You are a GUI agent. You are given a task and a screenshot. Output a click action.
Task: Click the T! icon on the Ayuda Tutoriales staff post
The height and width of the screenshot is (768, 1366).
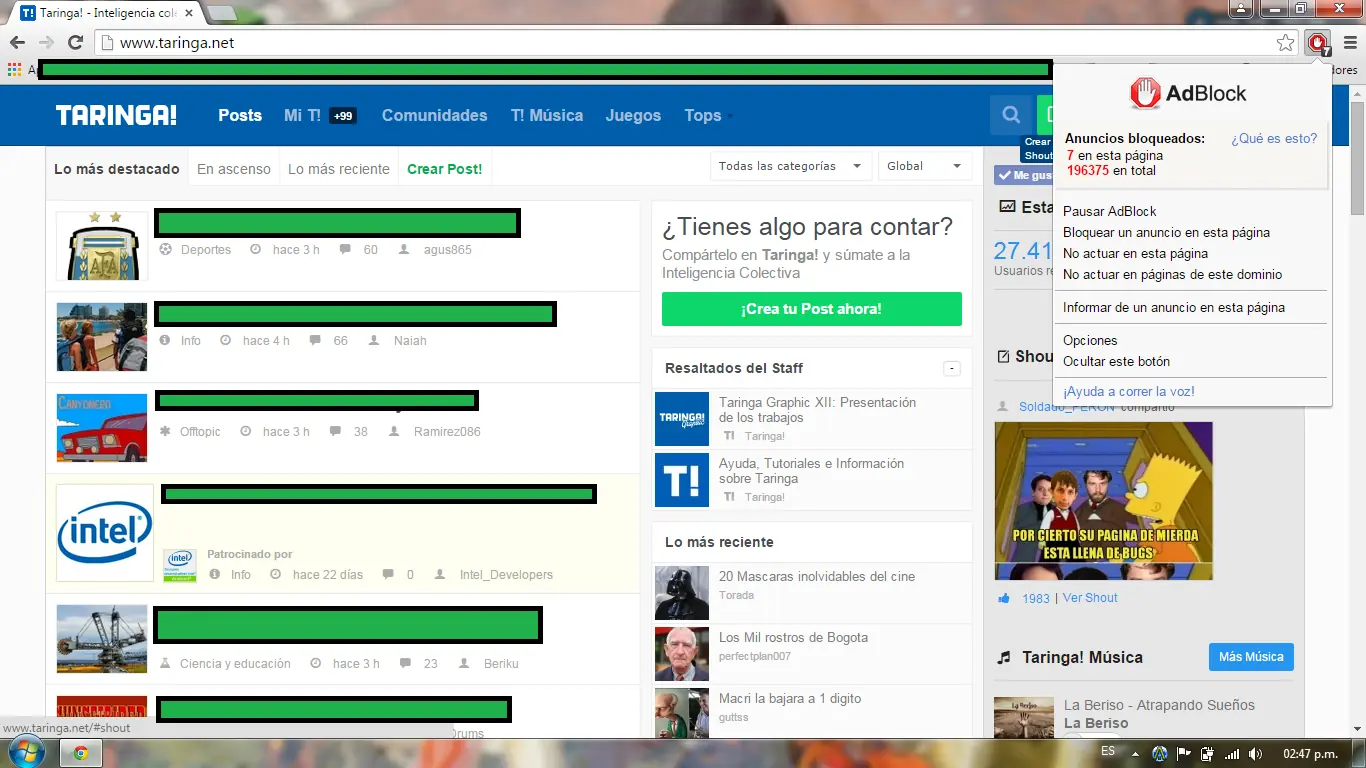point(683,479)
